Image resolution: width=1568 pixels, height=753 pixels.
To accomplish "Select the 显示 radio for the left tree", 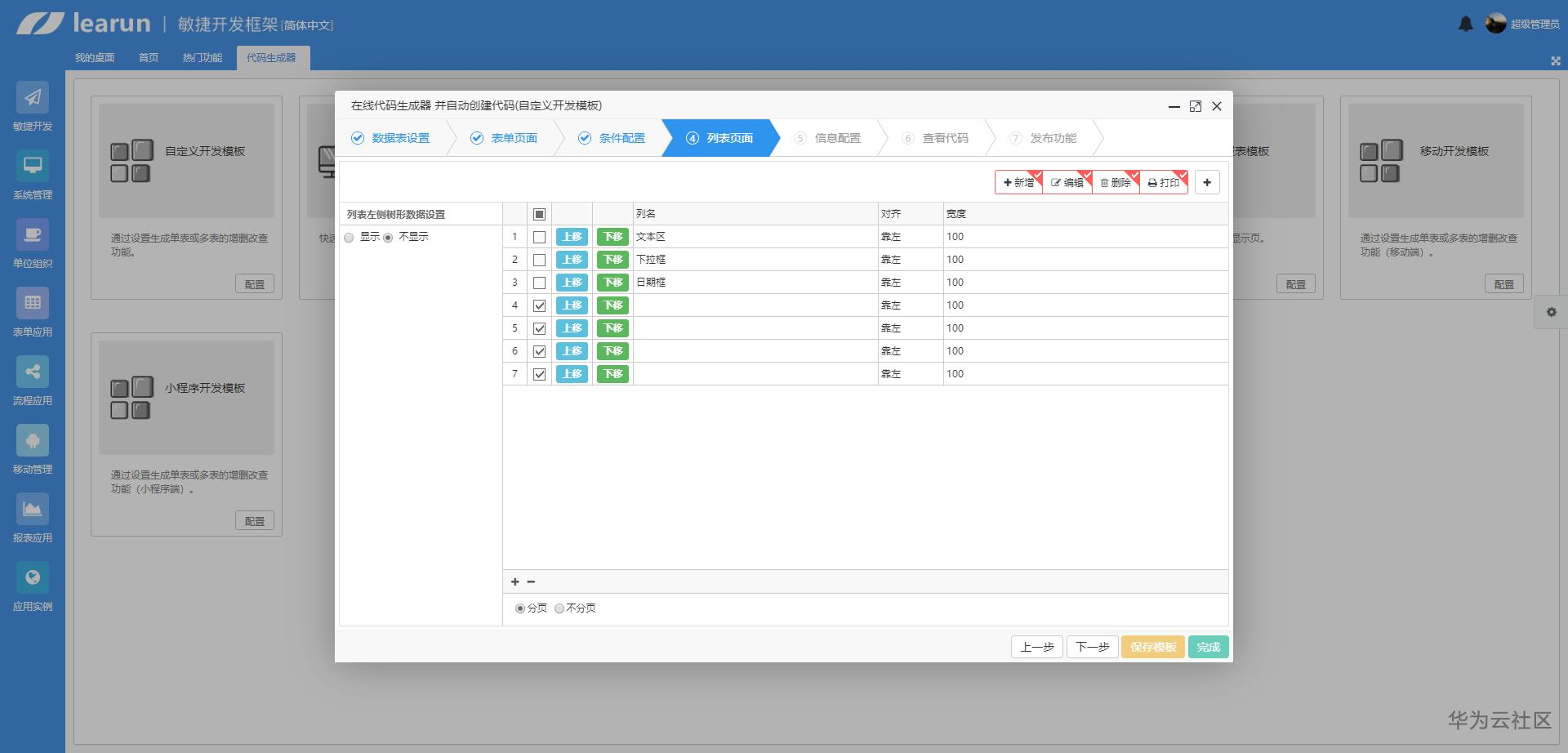I will [349, 238].
